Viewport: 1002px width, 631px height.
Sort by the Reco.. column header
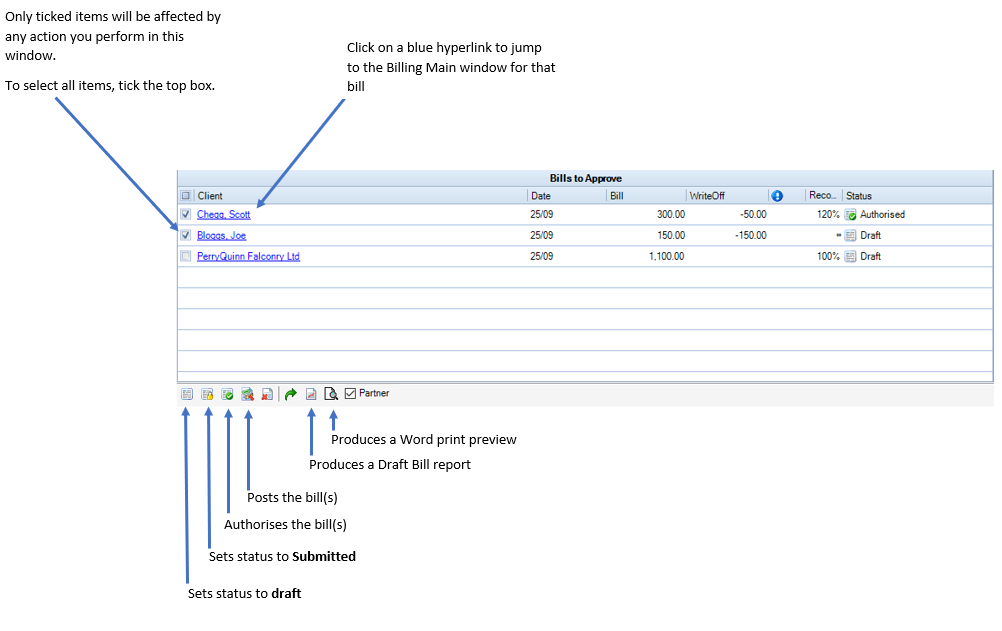coord(822,195)
